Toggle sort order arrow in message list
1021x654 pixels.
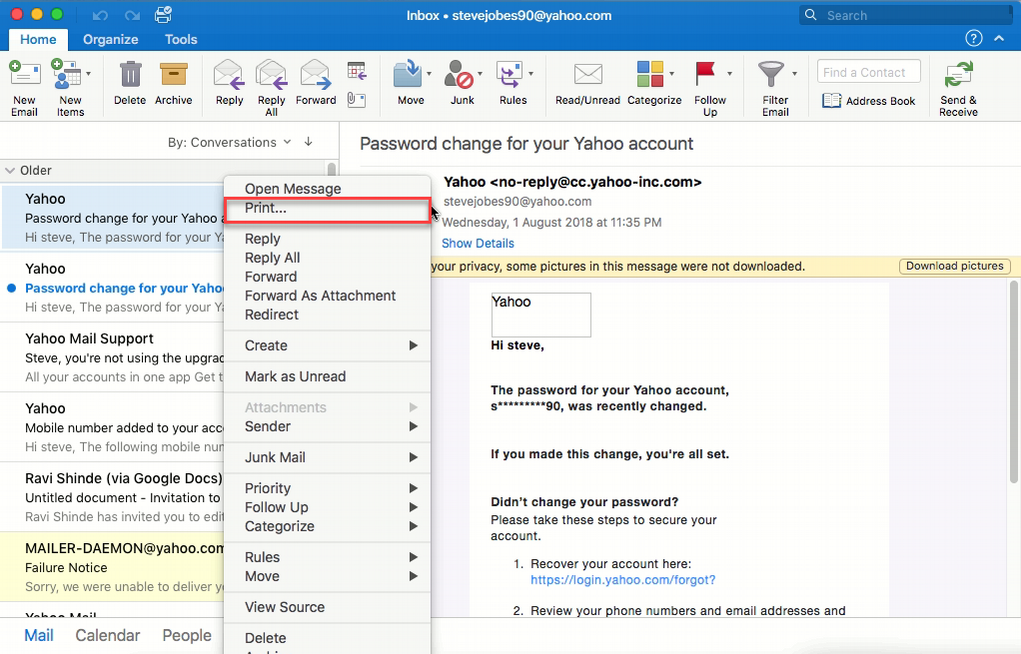308,142
